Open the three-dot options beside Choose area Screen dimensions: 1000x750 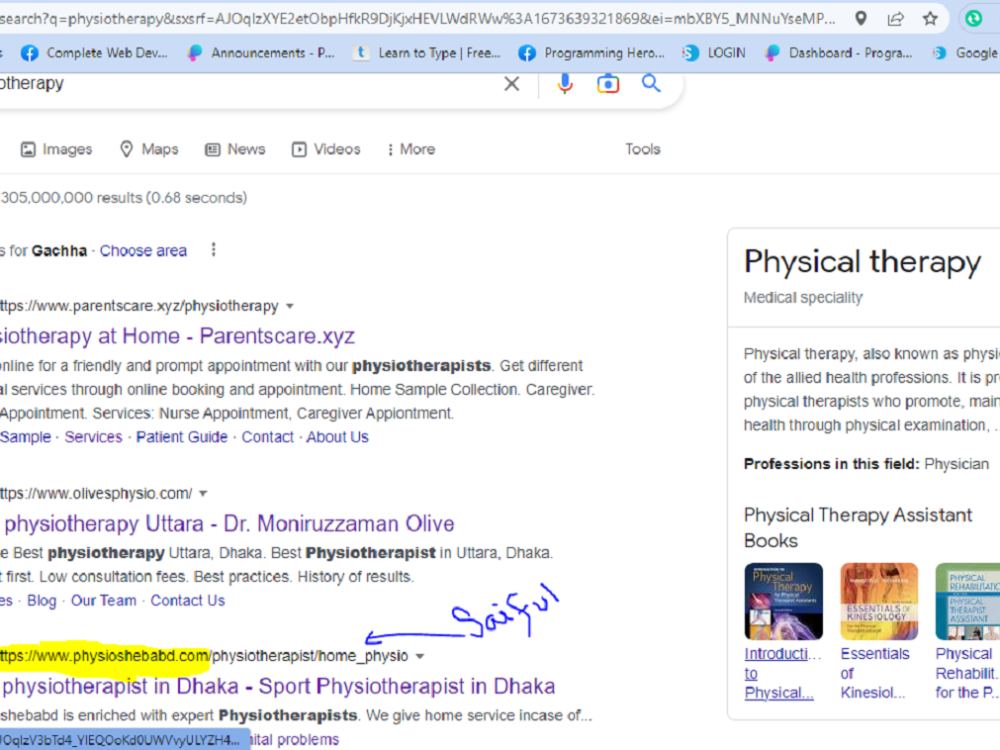click(214, 249)
